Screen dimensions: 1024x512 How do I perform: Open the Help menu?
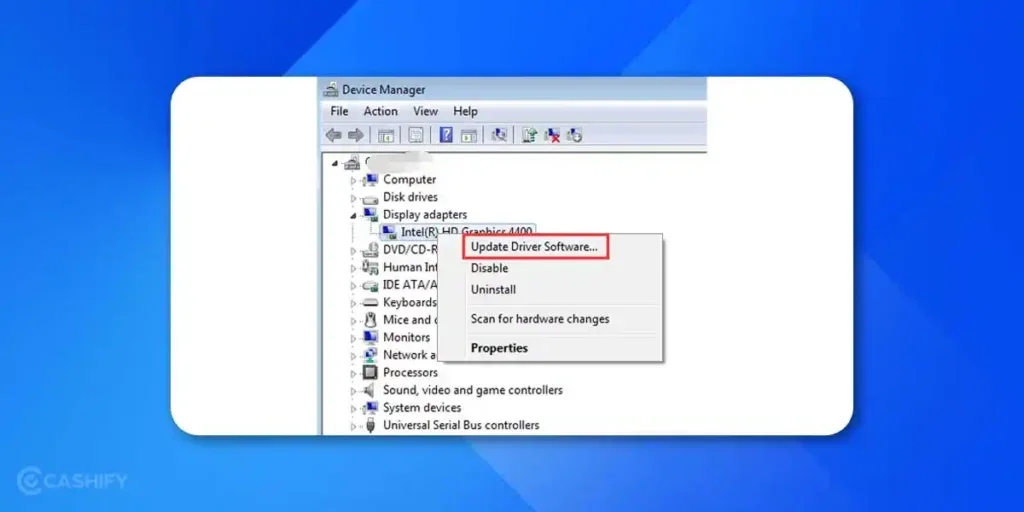coord(465,111)
